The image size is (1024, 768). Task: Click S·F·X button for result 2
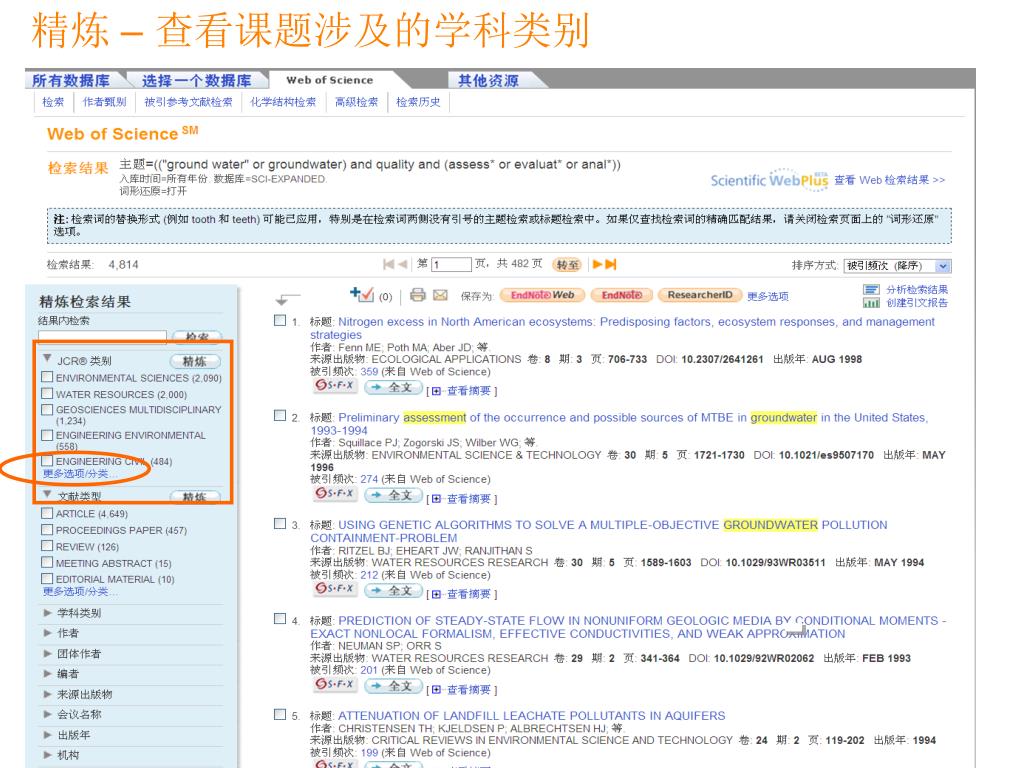pos(334,494)
